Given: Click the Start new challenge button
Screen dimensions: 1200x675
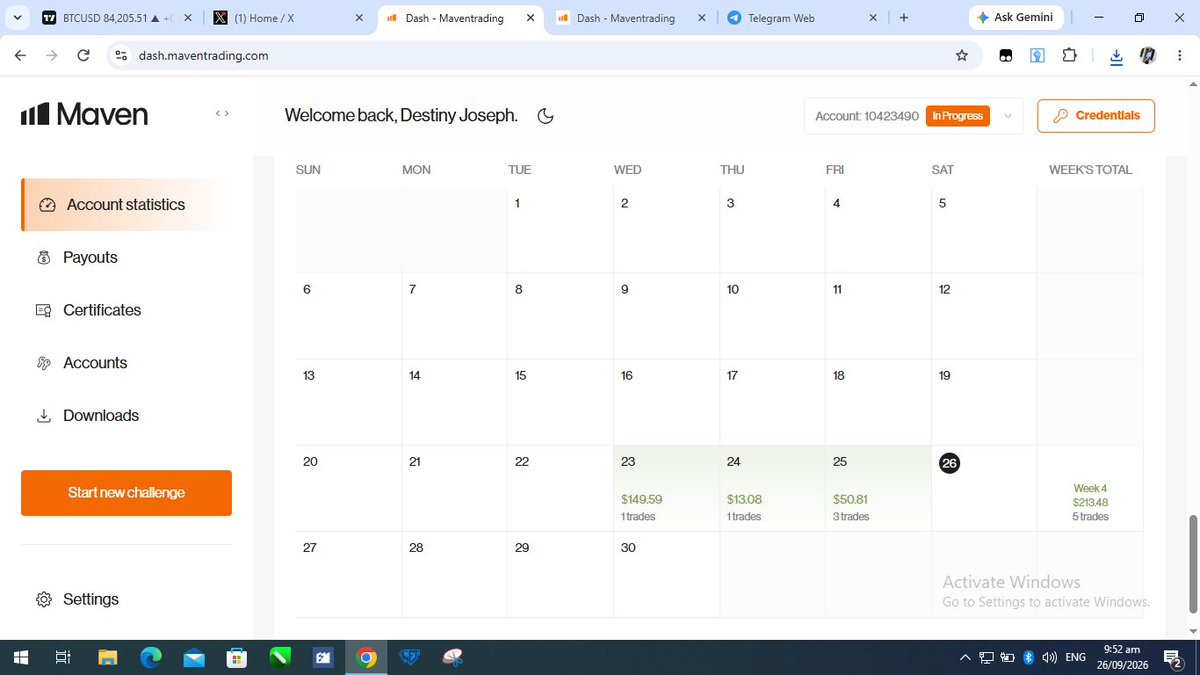Looking at the screenshot, I should (x=126, y=493).
